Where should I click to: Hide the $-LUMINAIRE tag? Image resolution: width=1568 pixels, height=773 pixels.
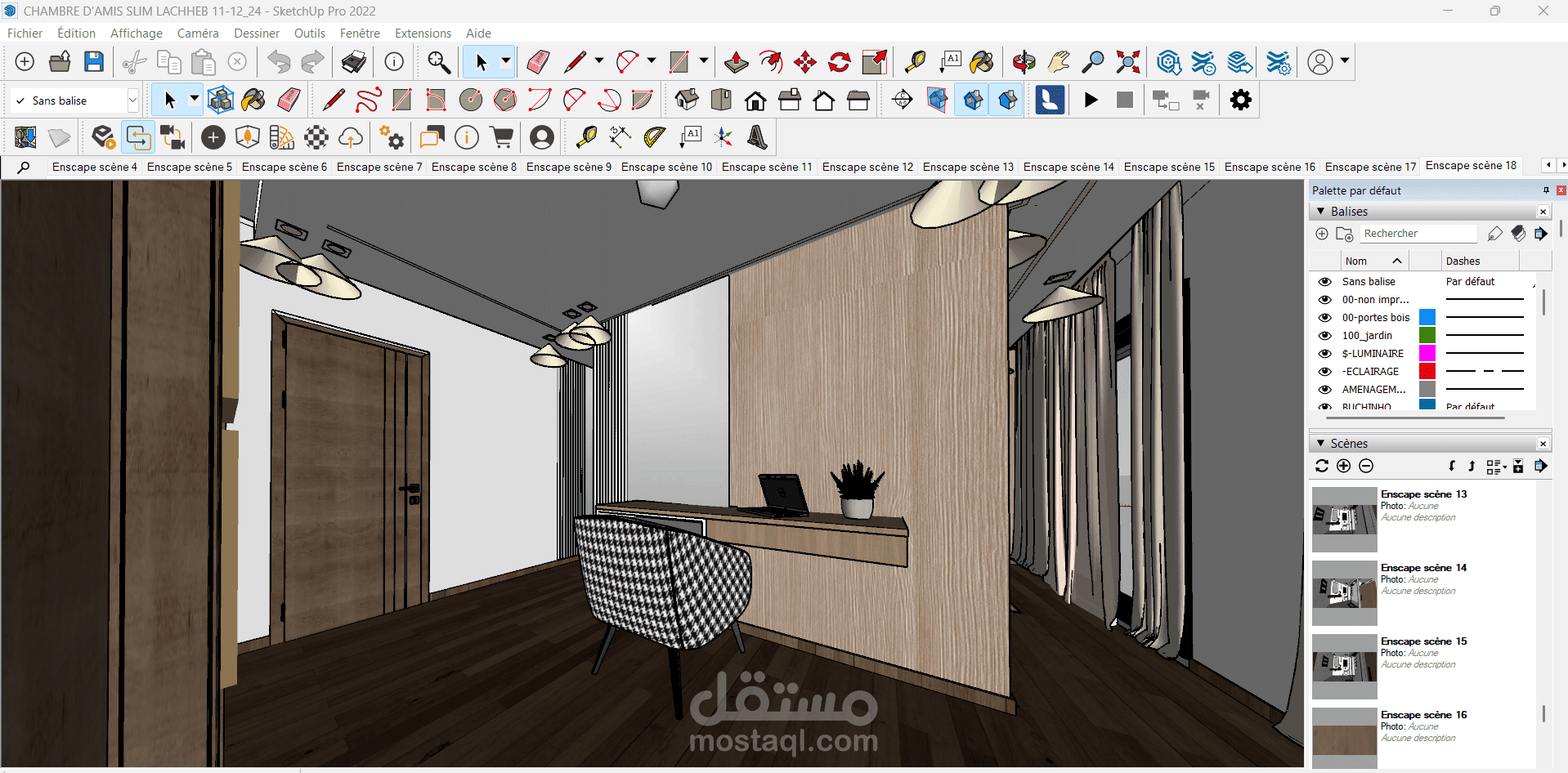(x=1324, y=353)
